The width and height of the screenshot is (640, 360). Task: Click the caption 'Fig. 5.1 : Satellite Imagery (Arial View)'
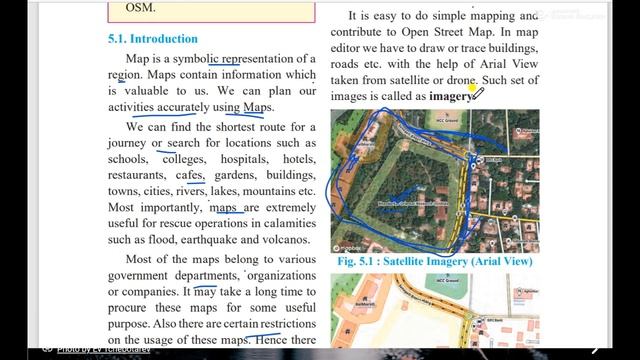(x=435, y=261)
